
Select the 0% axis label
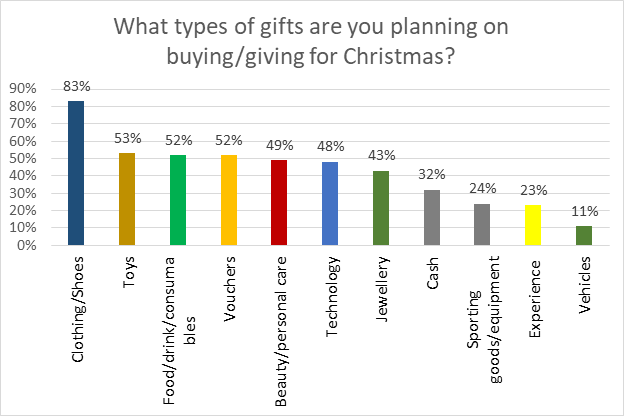(x=27, y=245)
